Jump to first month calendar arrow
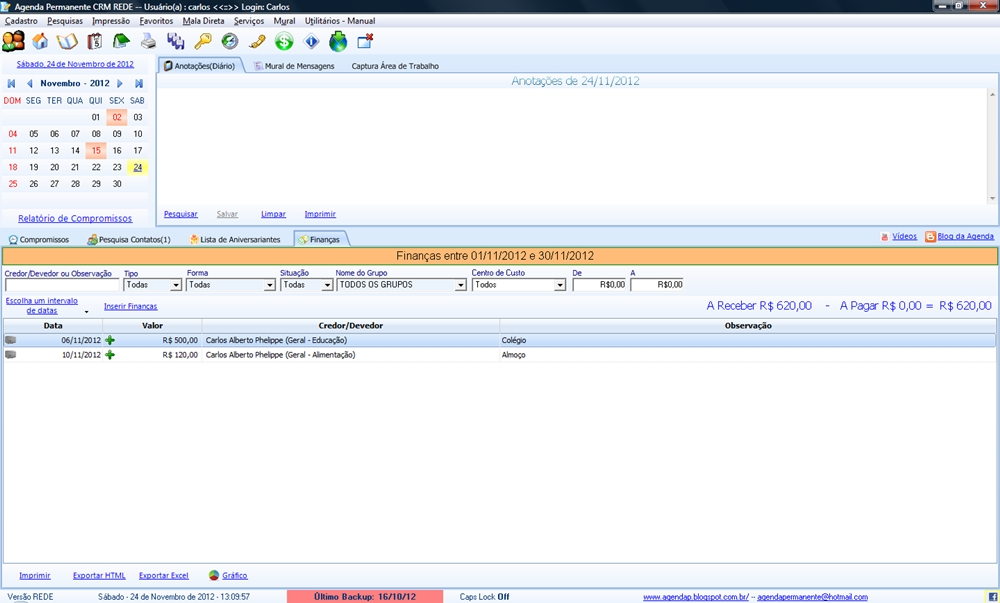Screen dimensions: 1000x603 pos(11,84)
